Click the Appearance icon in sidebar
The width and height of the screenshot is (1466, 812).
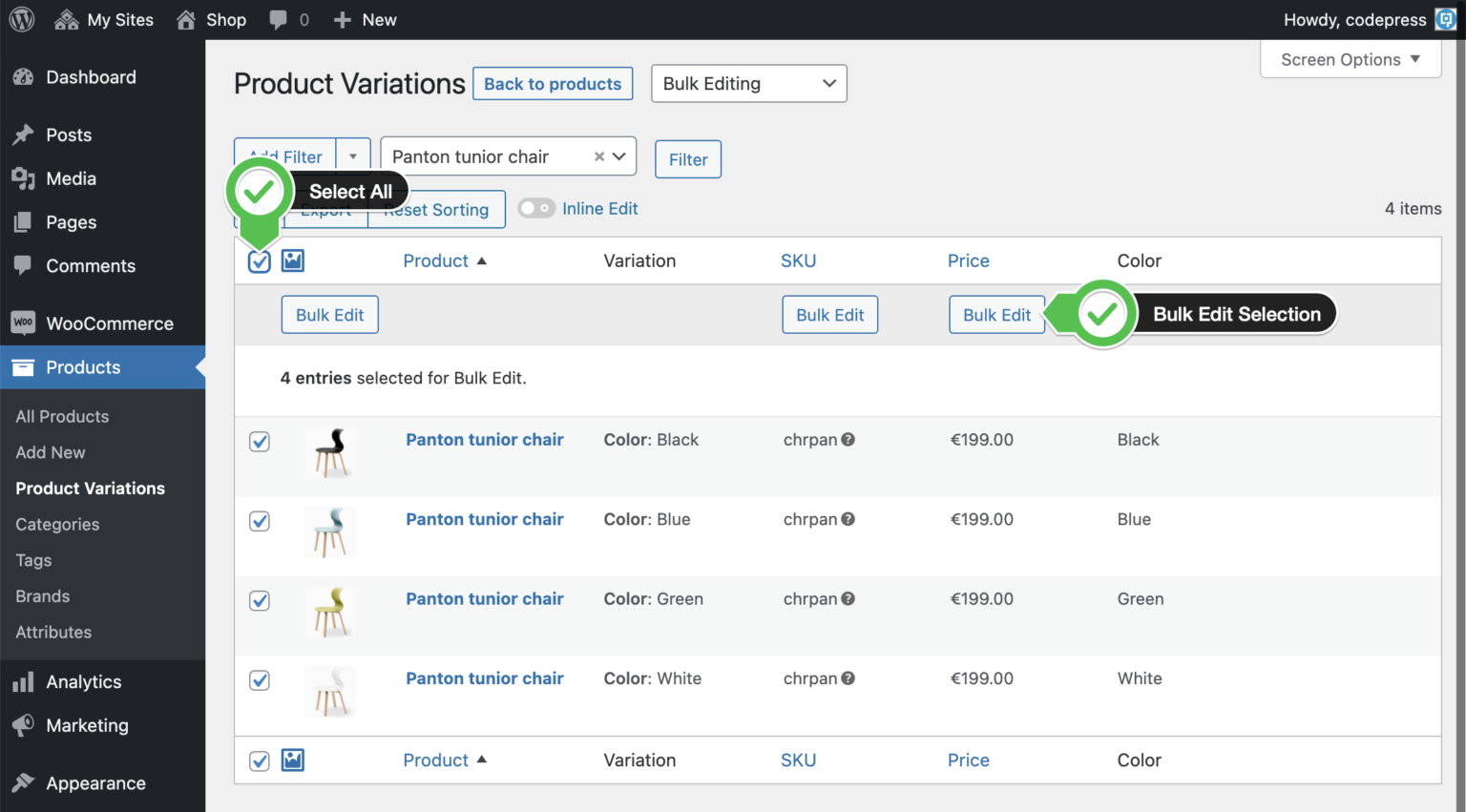[x=22, y=782]
